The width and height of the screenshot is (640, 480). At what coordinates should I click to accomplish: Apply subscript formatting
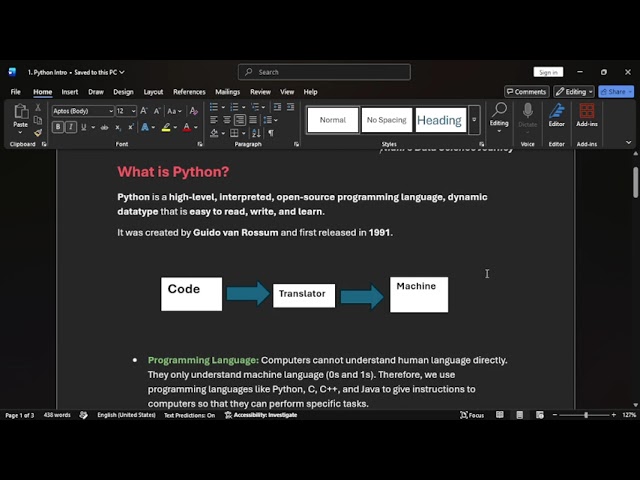click(x=118, y=127)
